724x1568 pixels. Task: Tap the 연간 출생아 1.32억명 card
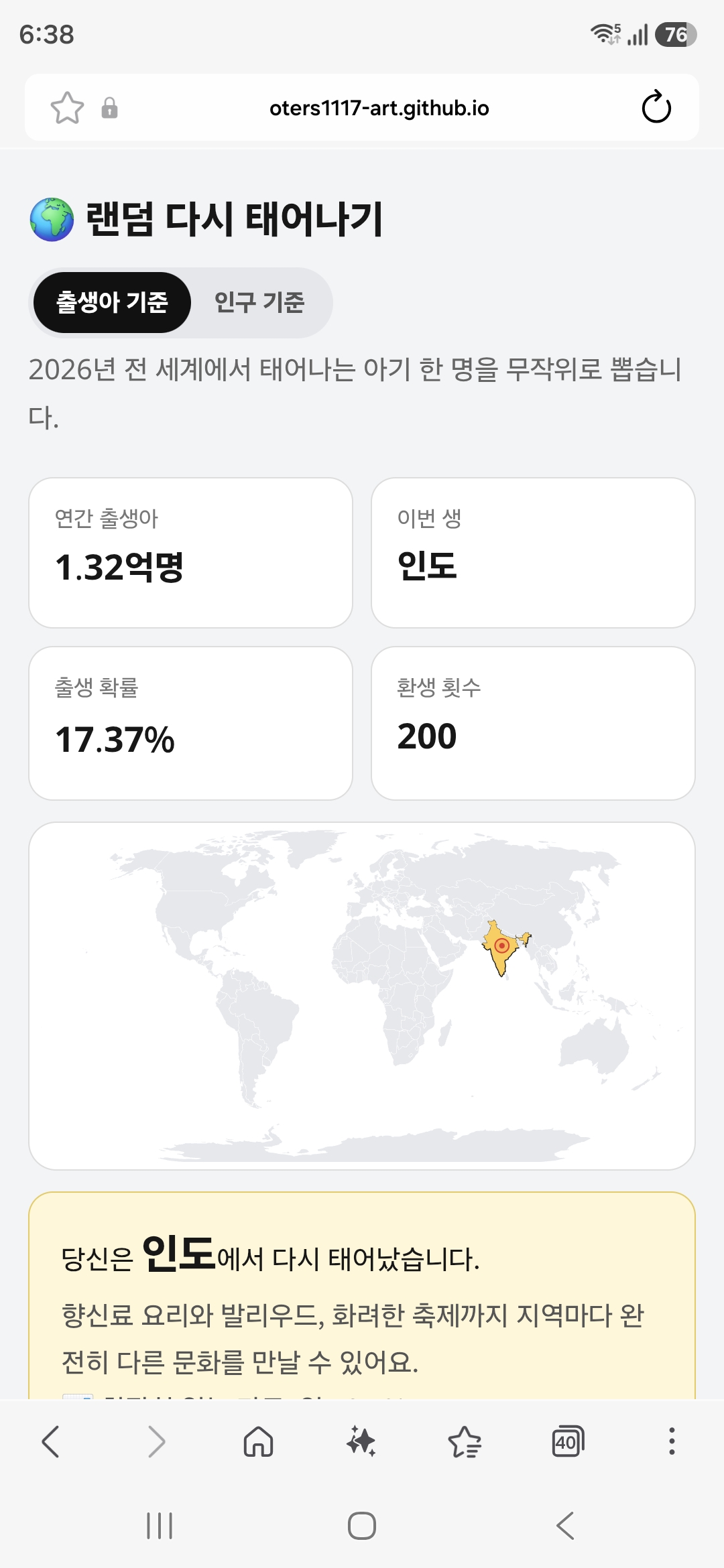click(x=191, y=553)
